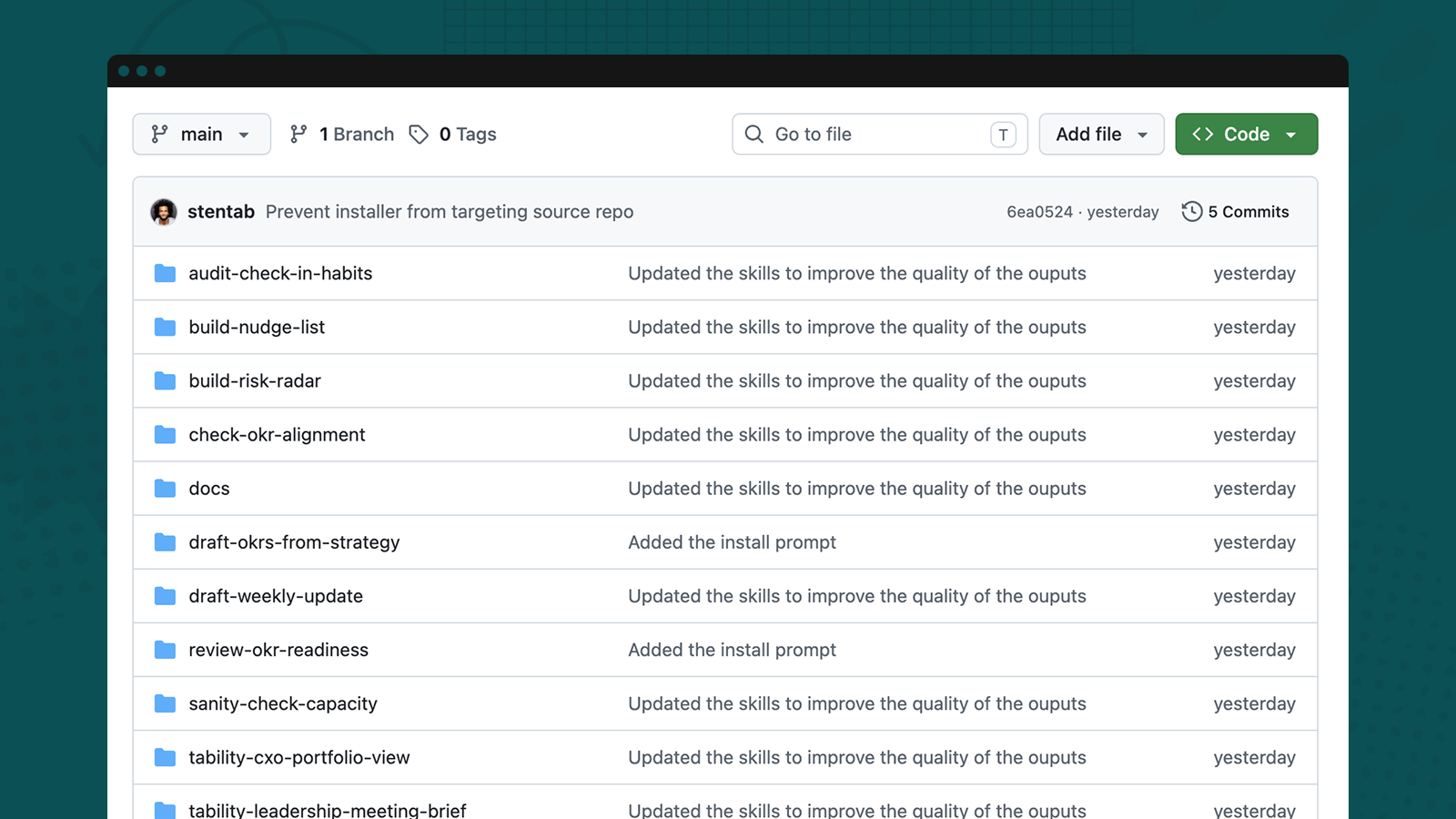The height and width of the screenshot is (819, 1456).
Task: Open the sanity-check-capacity folder
Action: click(x=283, y=703)
